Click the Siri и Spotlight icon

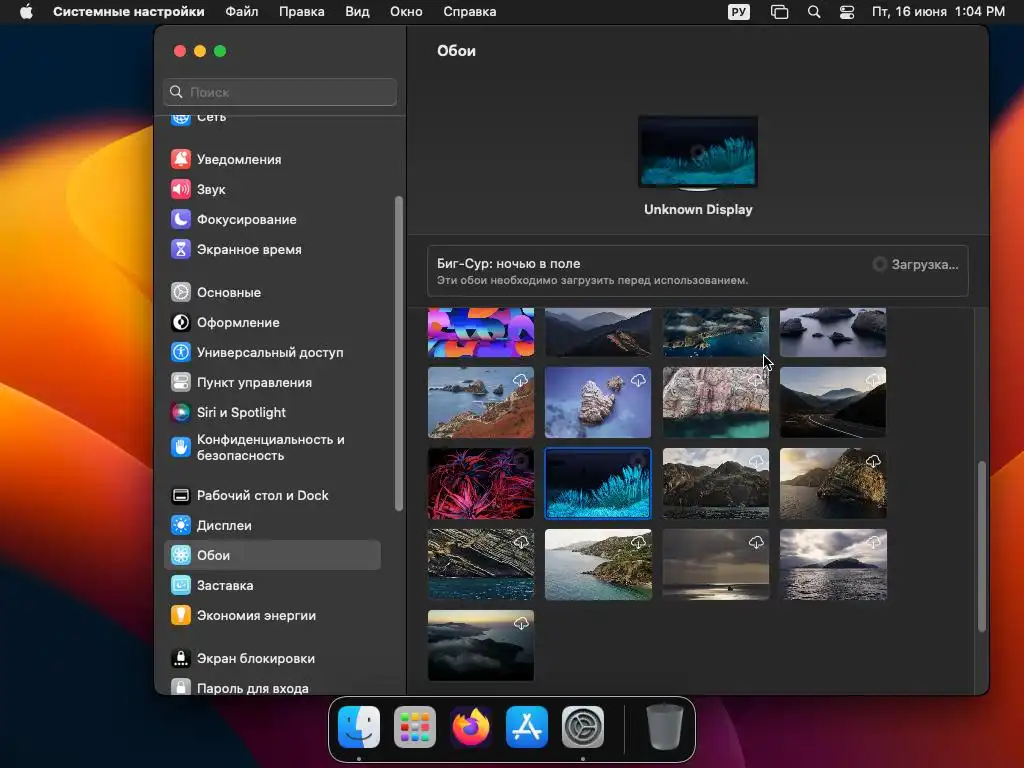click(181, 413)
